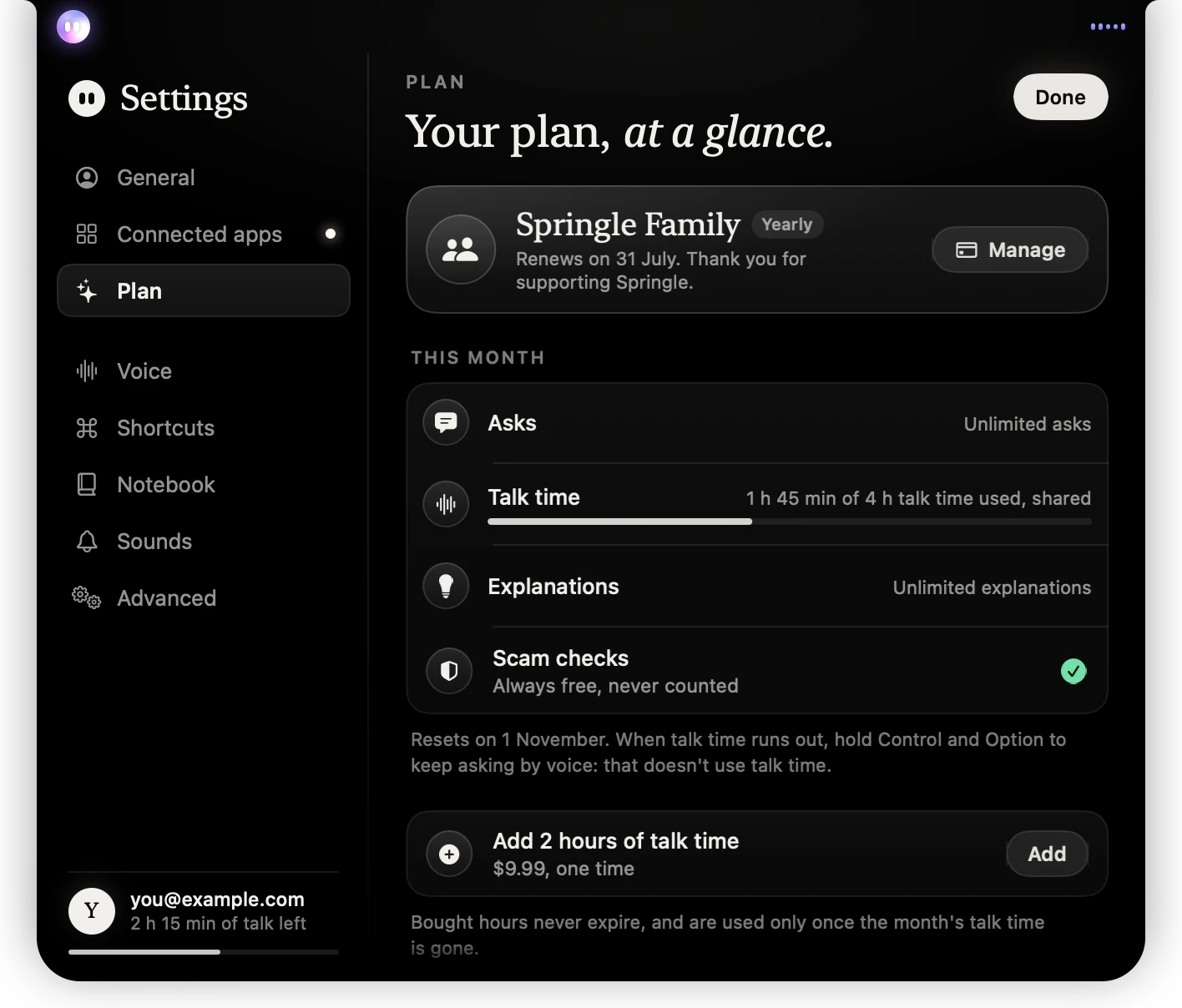Click "2 h 15 min of talk left" text
The height and width of the screenshot is (1008, 1182).
click(x=218, y=923)
